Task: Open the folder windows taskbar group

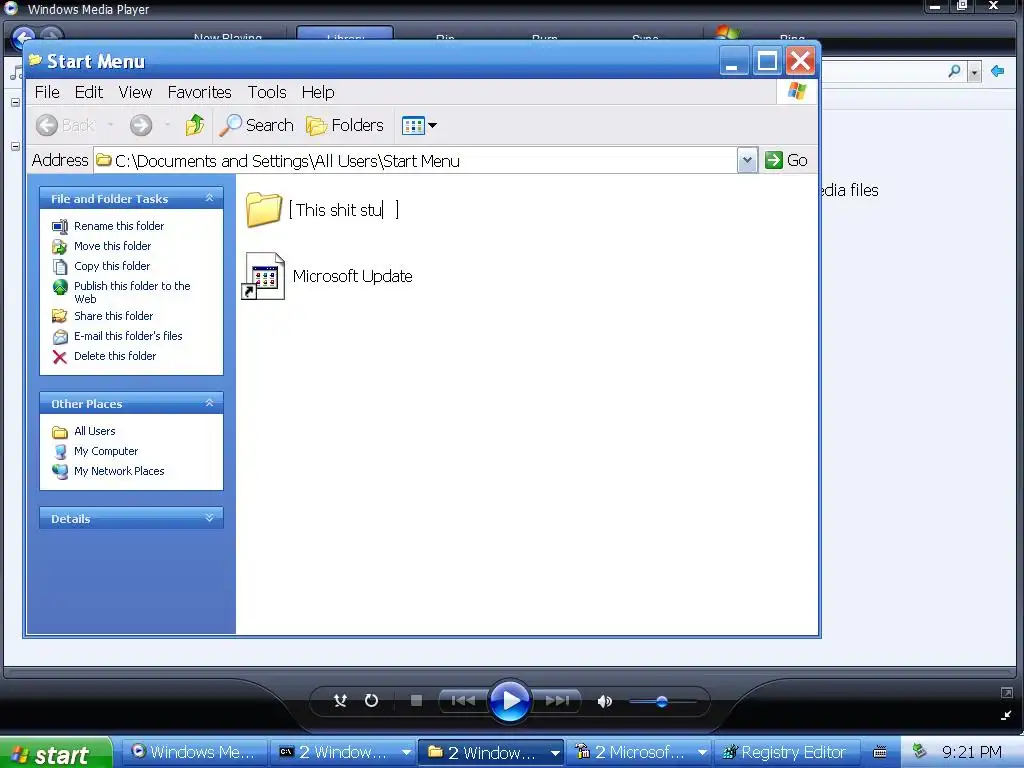Action: click(490, 752)
